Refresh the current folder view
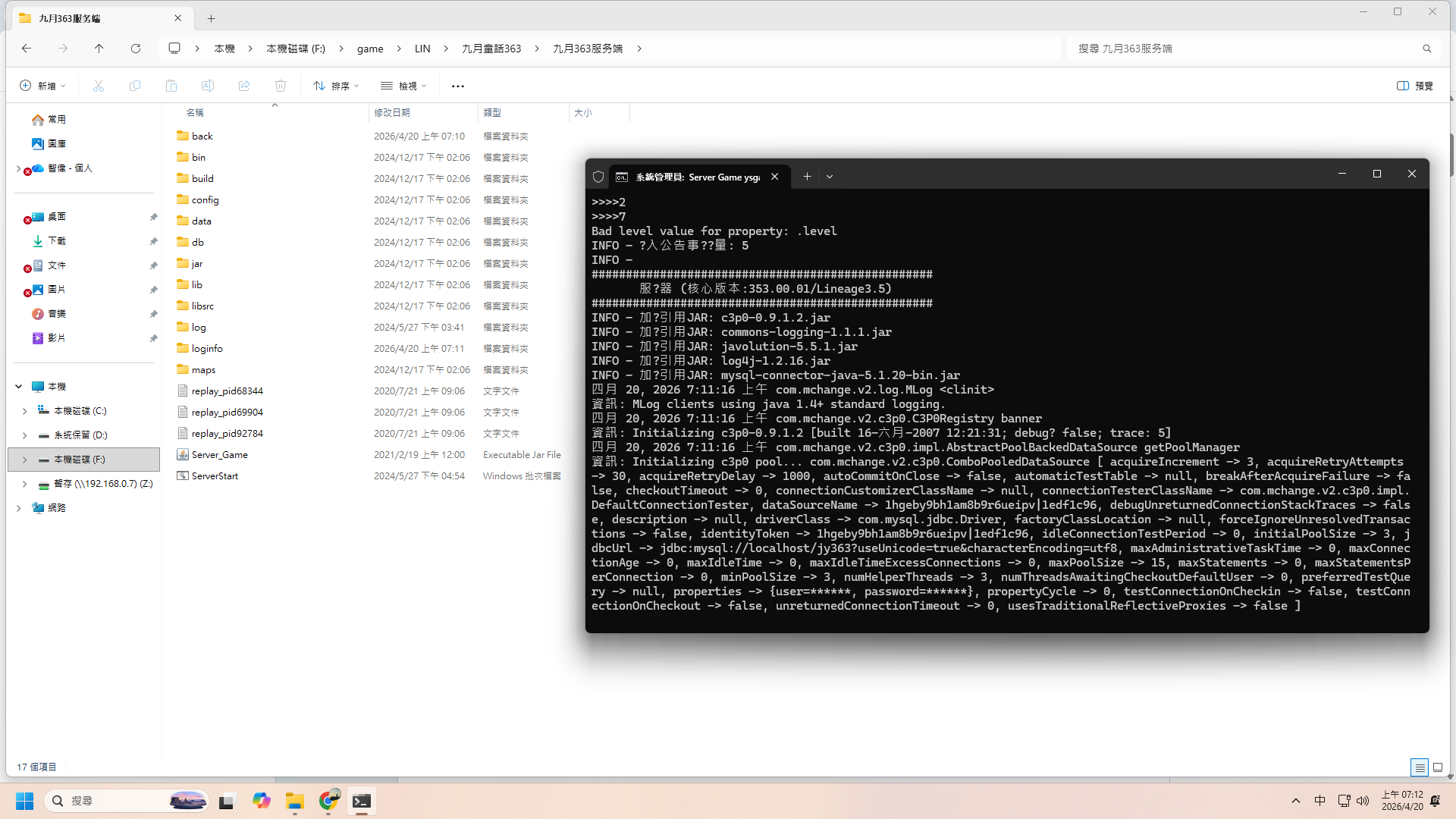 [x=136, y=49]
